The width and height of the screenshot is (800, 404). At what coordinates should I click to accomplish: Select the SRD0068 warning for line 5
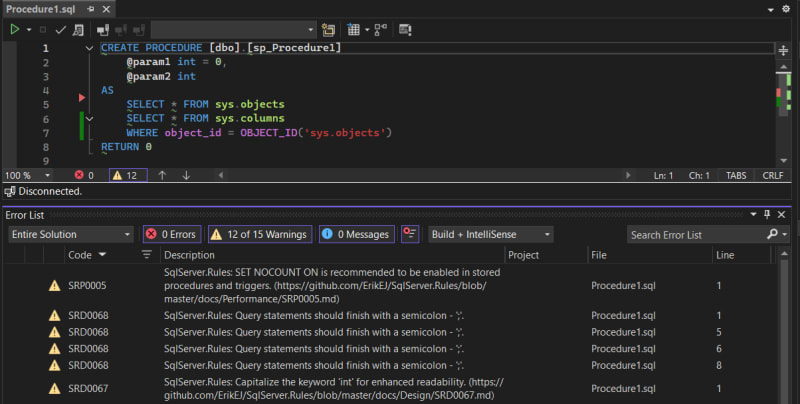(392, 333)
